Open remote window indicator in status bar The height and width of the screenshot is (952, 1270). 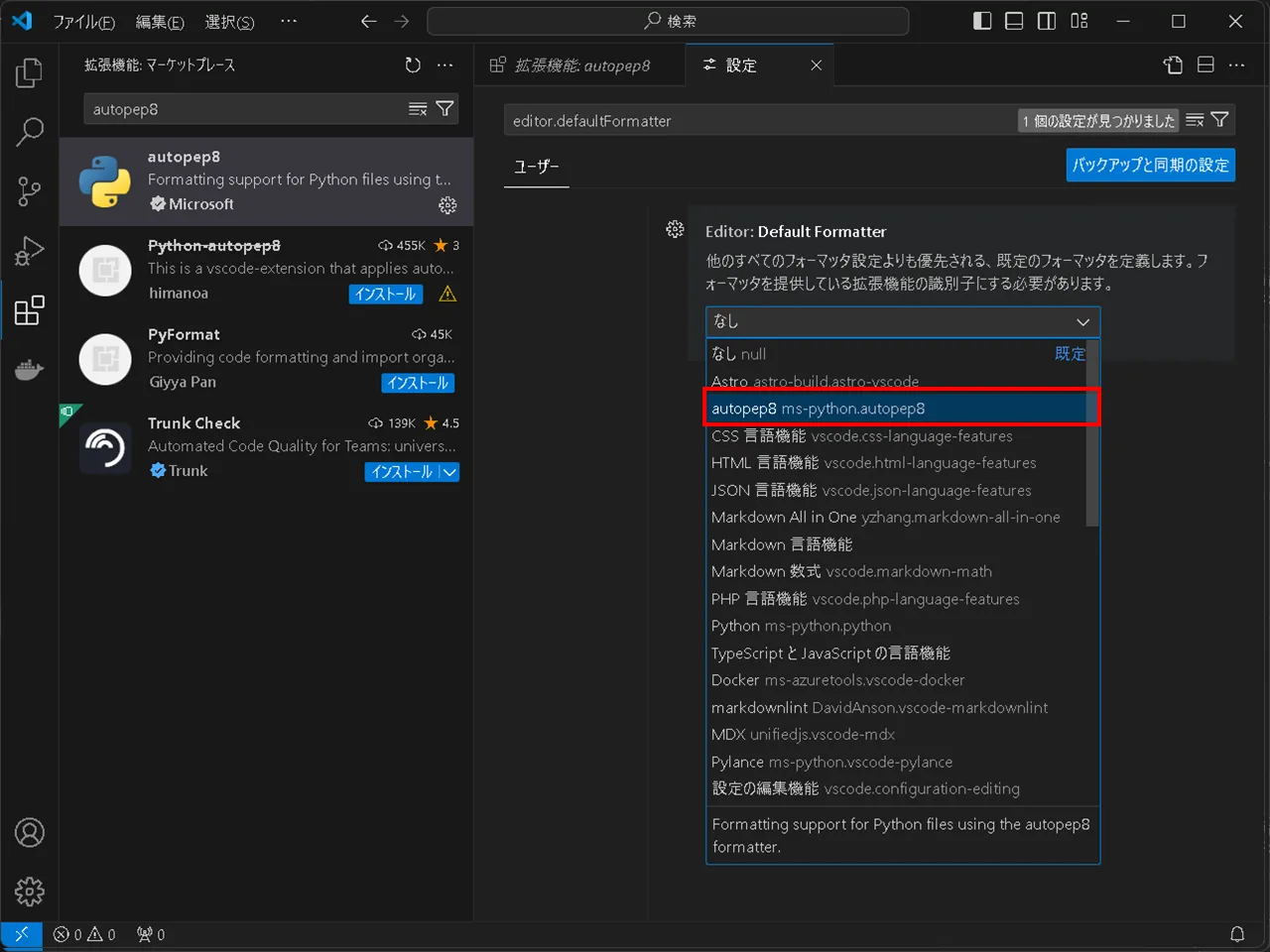[x=21, y=934]
